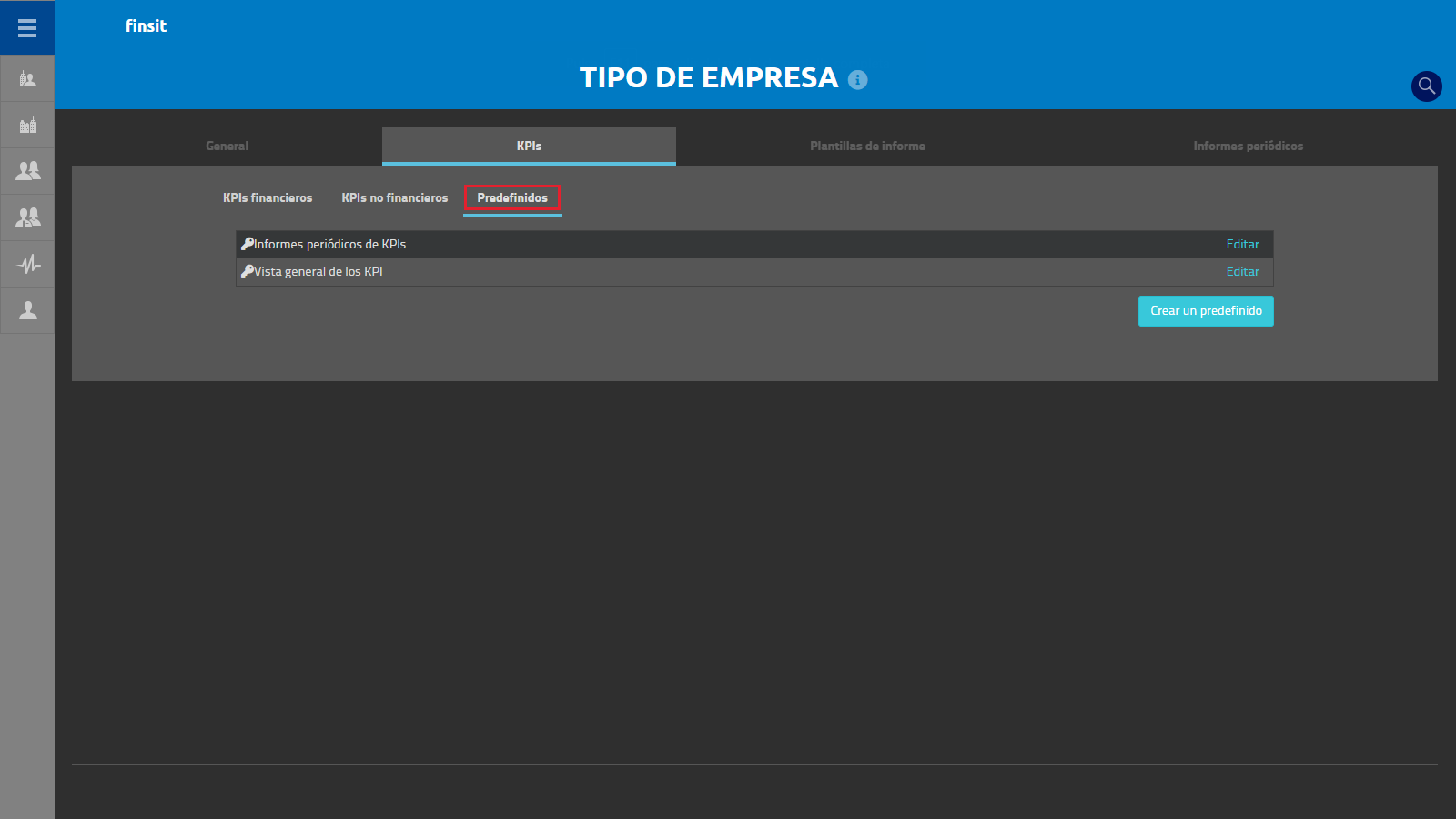Edit Informes periódicos de KPIs
1456x819 pixels.
(1242, 244)
